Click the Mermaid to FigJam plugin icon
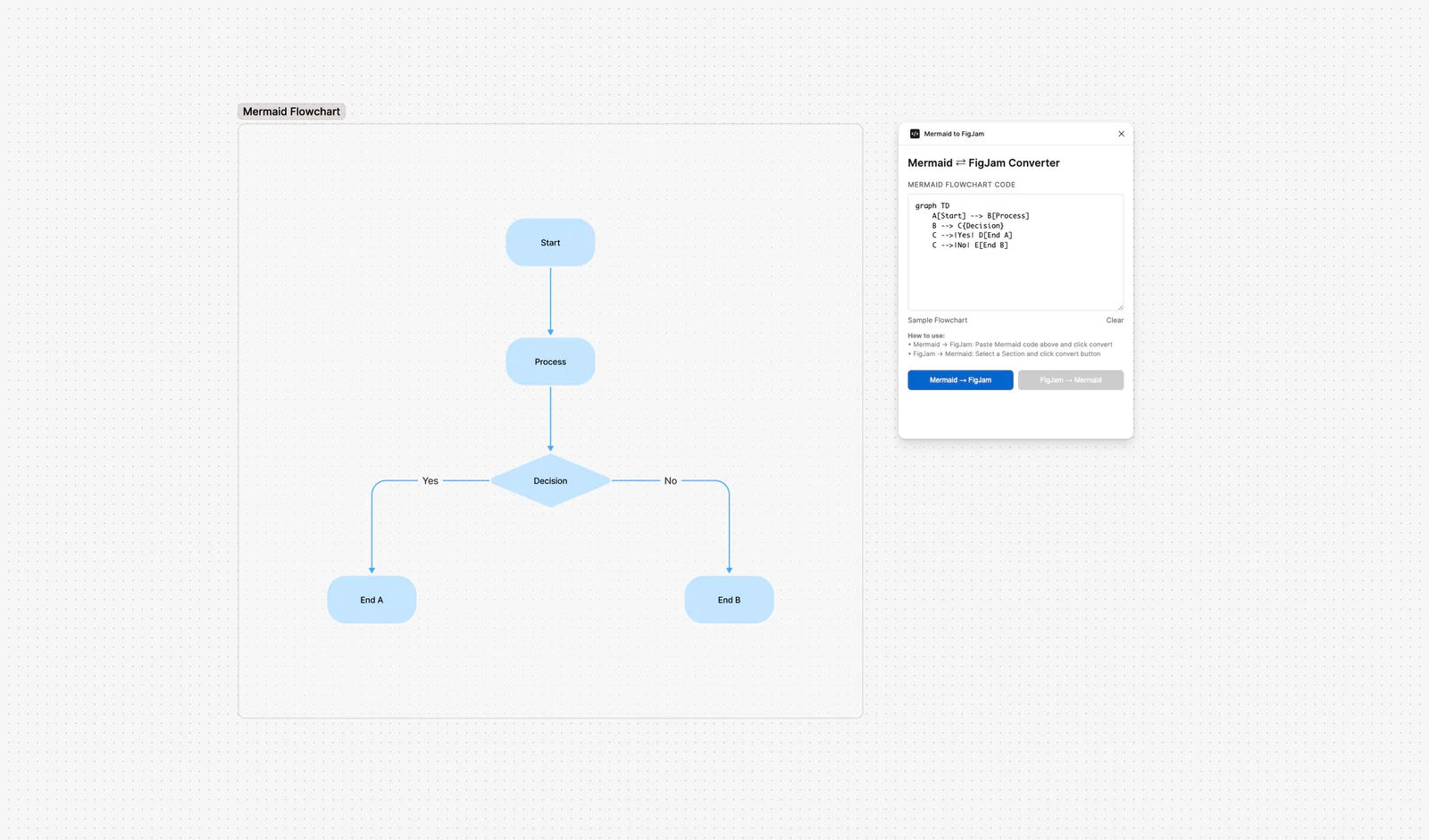 [915, 134]
